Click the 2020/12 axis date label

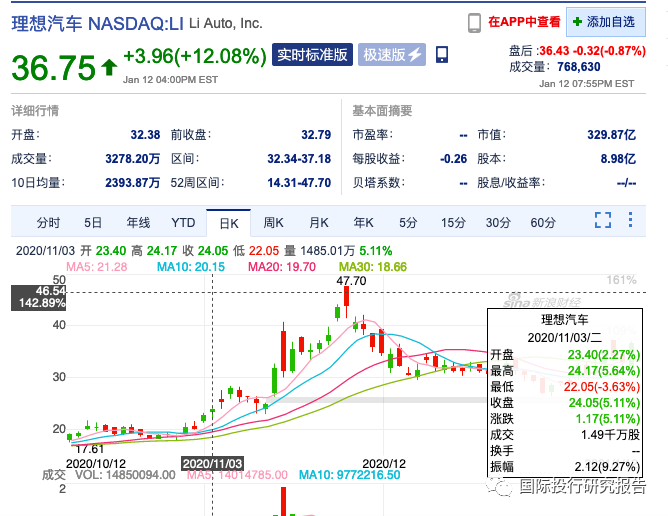point(384,464)
